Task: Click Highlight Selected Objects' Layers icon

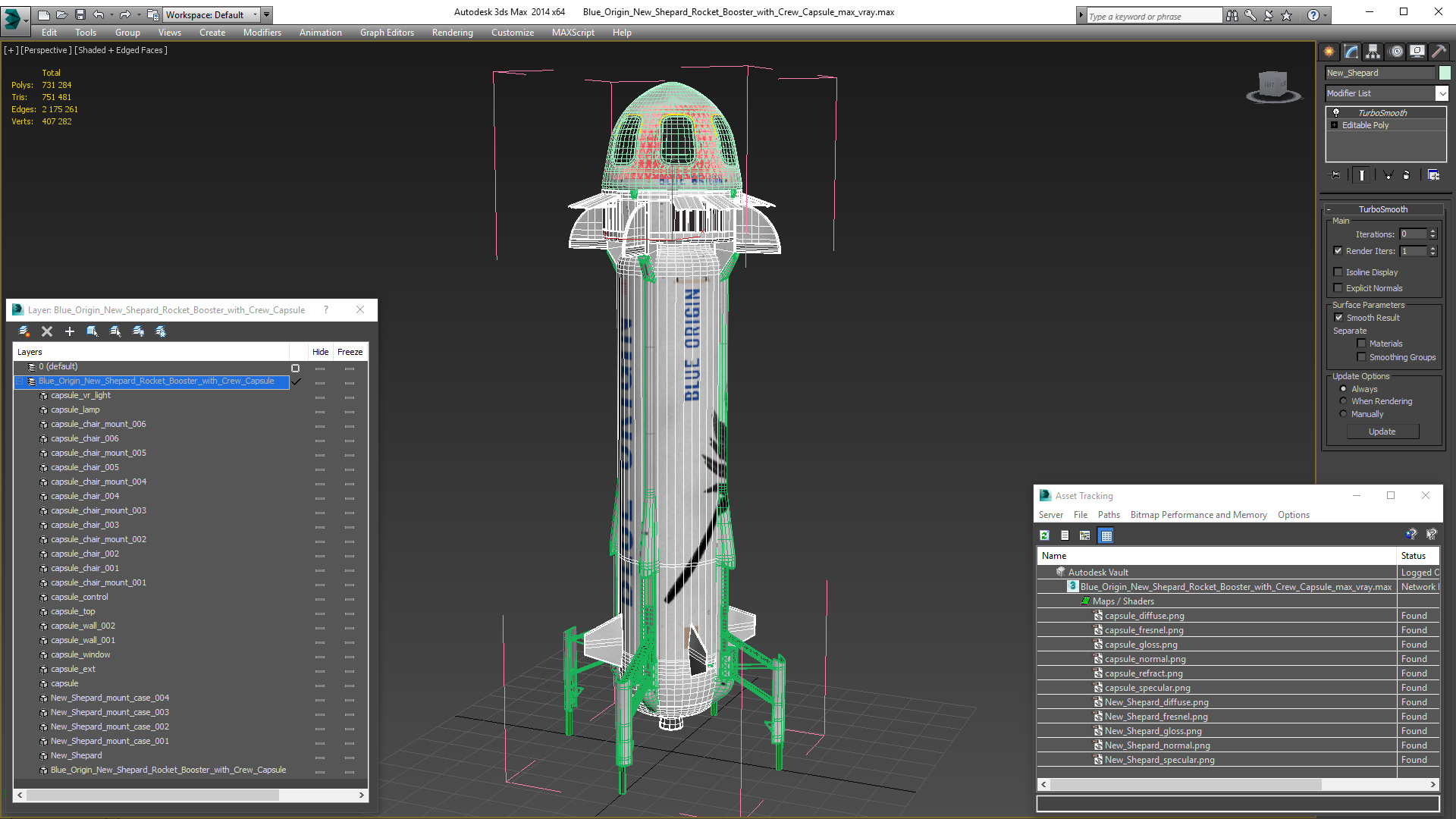Action: [x=115, y=331]
